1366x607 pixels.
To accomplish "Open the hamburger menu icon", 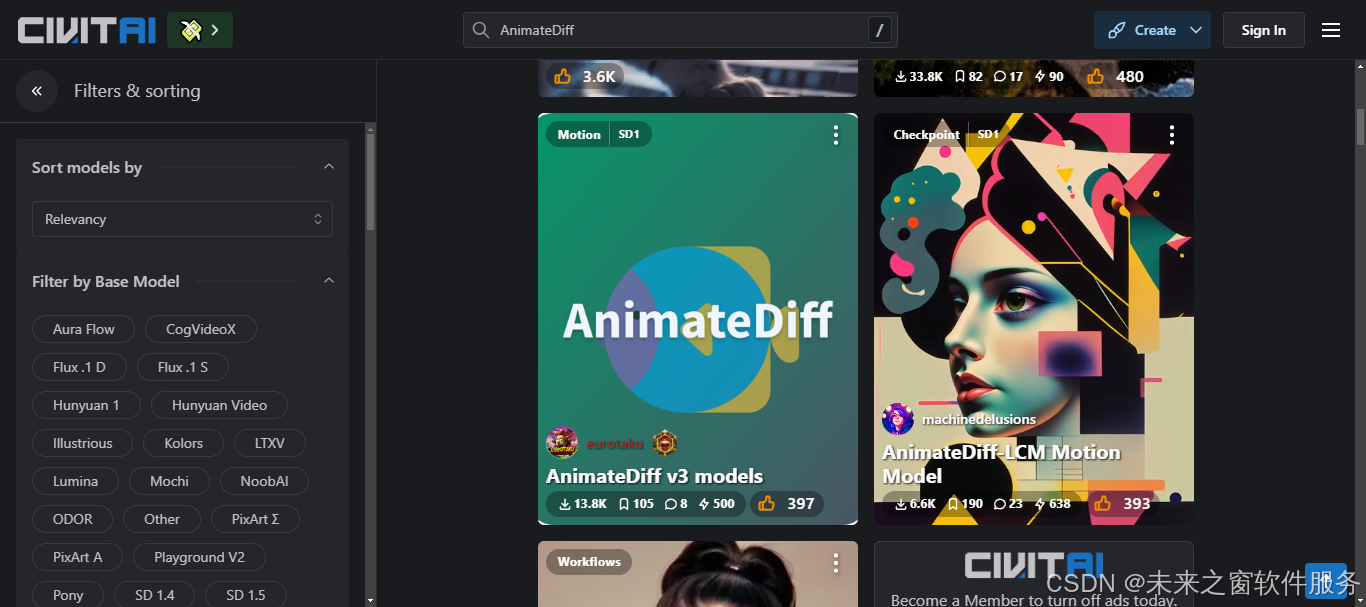I will (1331, 30).
